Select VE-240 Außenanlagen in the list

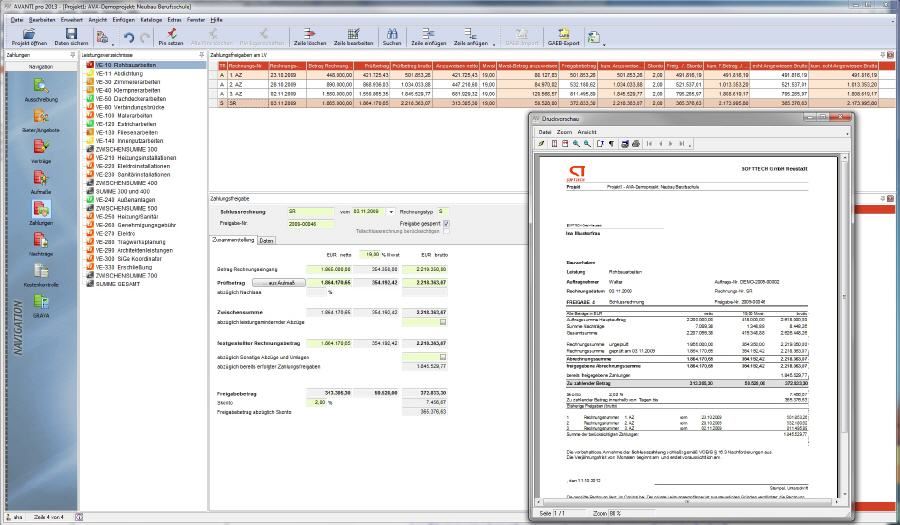pos(122,200)
